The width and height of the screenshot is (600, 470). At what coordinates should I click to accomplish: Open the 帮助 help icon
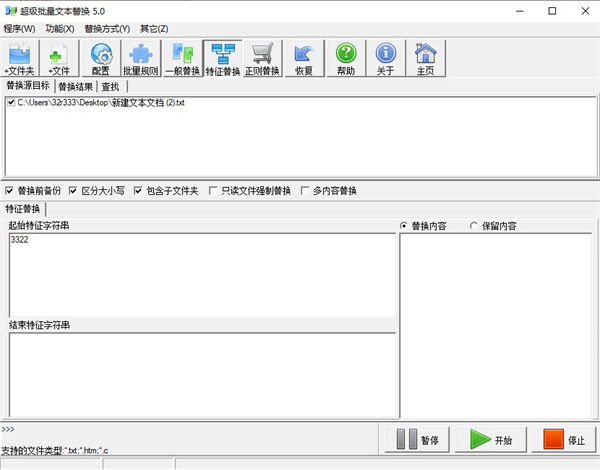(345, 58)
